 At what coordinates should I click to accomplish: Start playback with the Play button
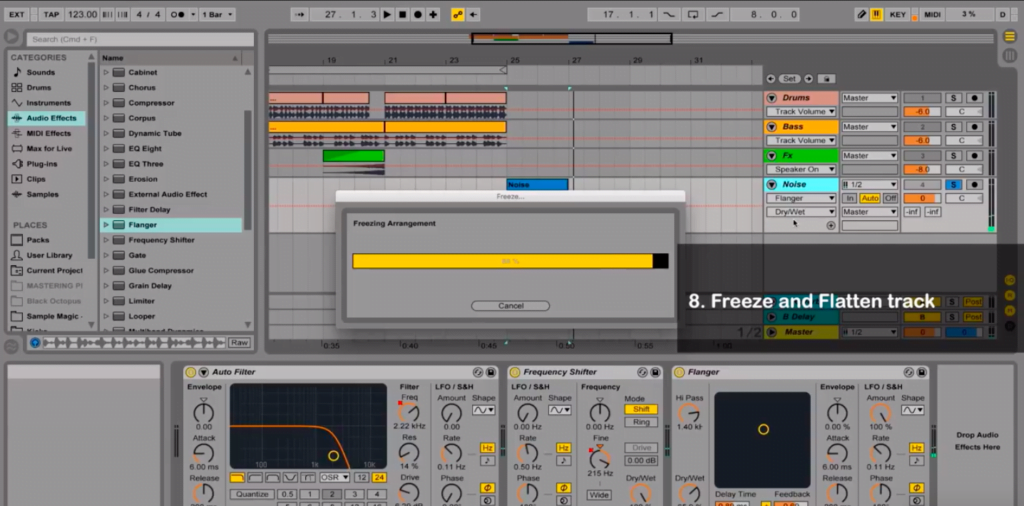point(387,14)
